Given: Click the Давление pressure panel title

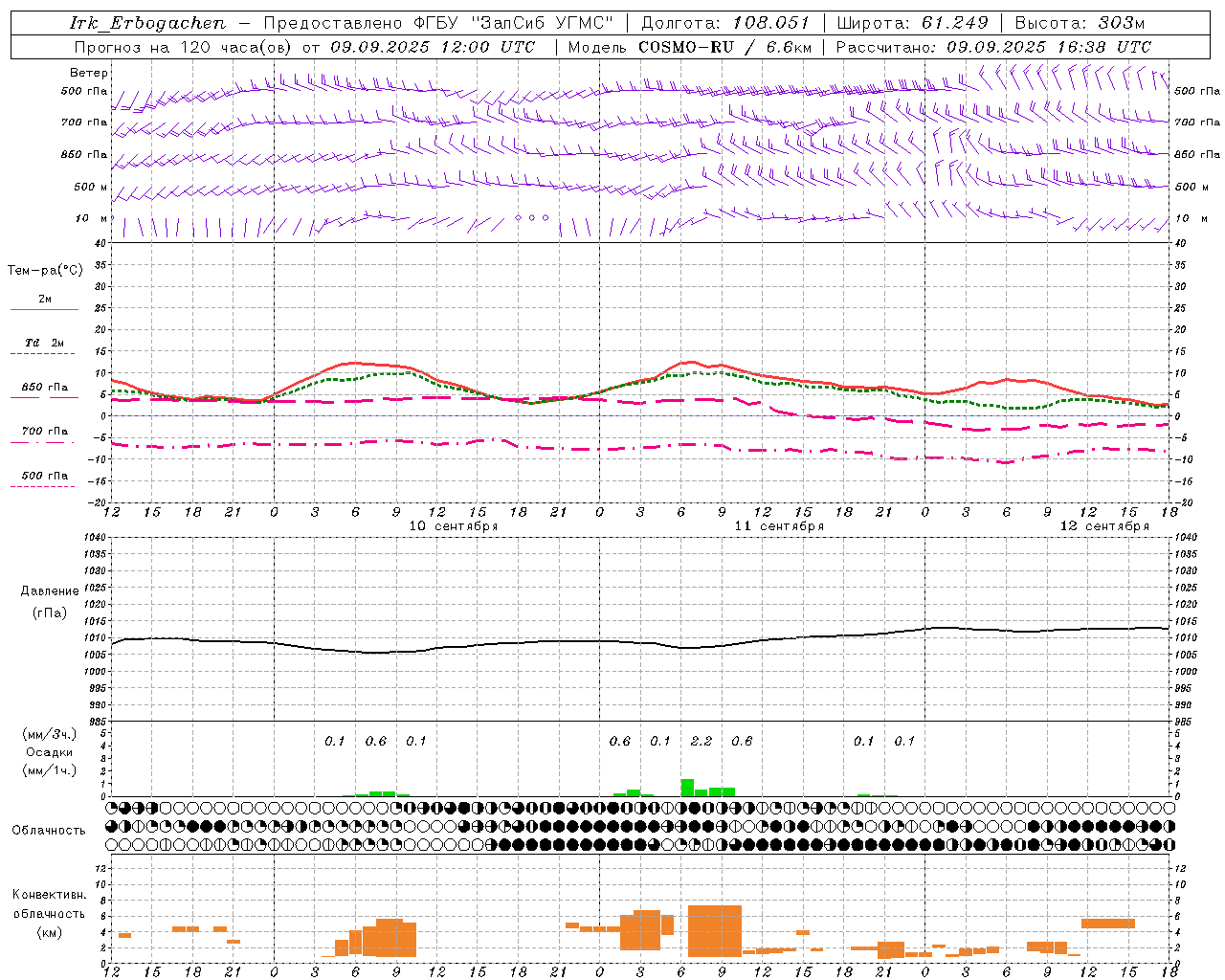Looking at the screenshot, I should (50, 591).
